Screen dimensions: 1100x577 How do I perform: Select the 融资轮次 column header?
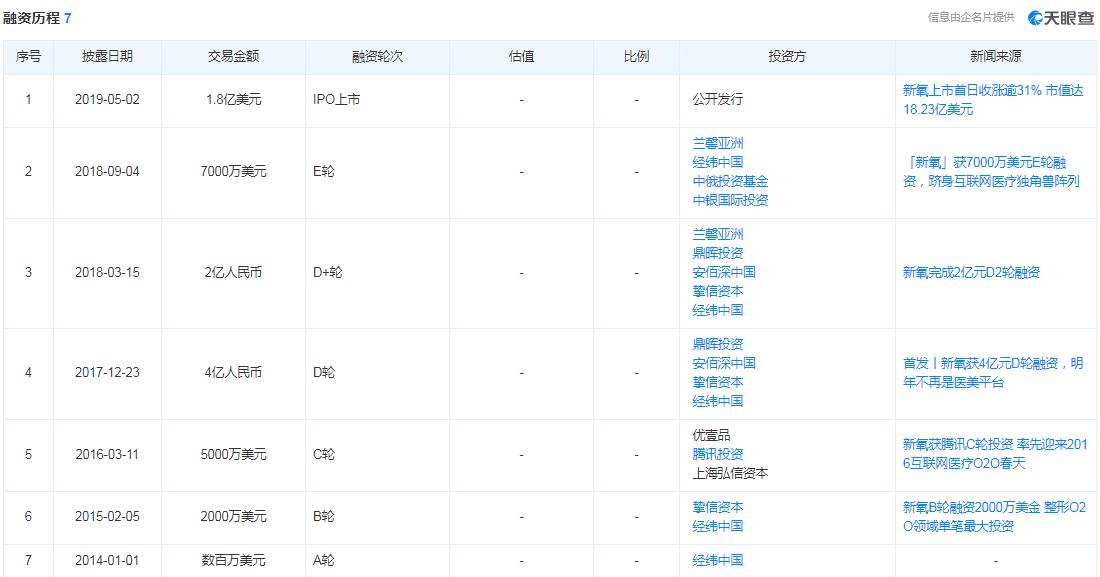point(377,56)
